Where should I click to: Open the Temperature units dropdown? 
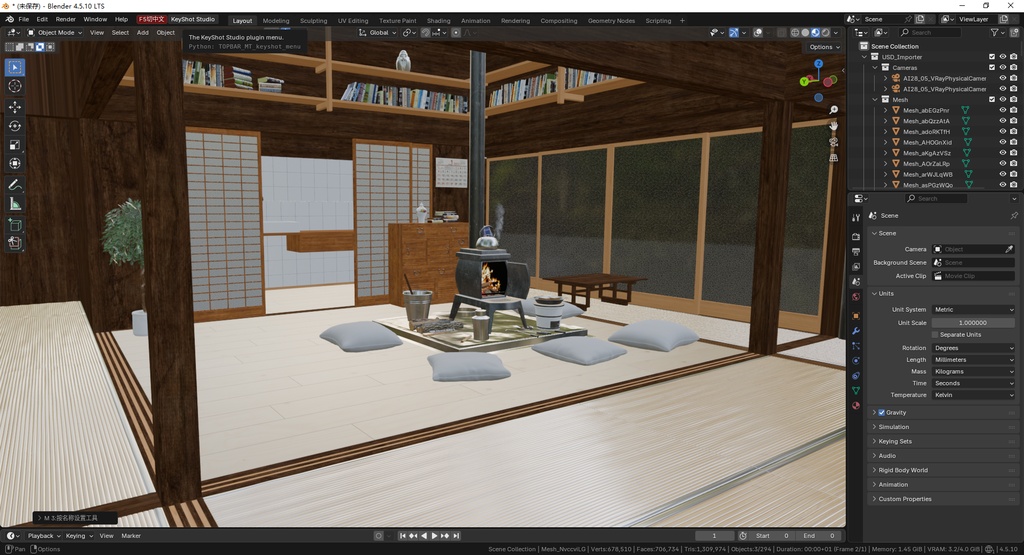pyautogui.click(x=973, y=395)
